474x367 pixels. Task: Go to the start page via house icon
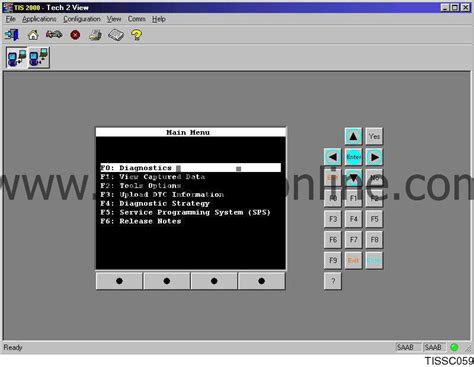[33, 35]
